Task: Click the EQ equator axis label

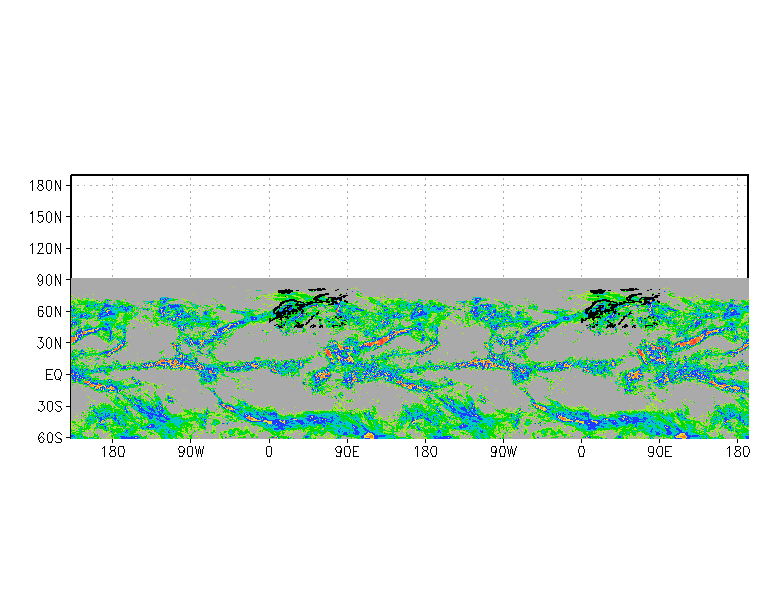Action: click(53, 374)
